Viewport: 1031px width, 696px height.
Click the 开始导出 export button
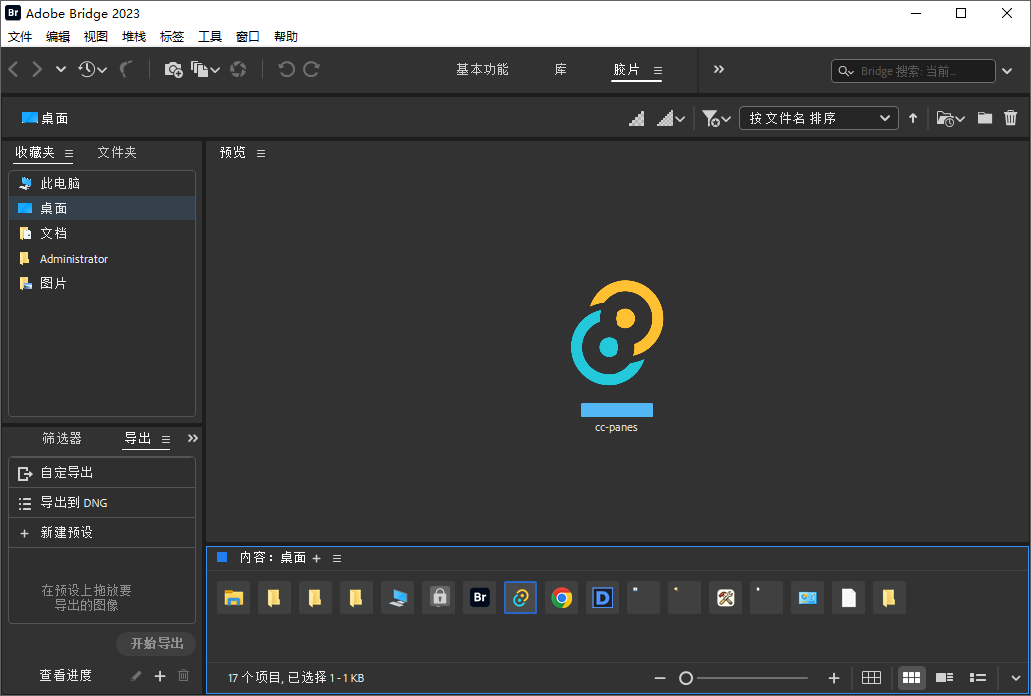(155, 643)
